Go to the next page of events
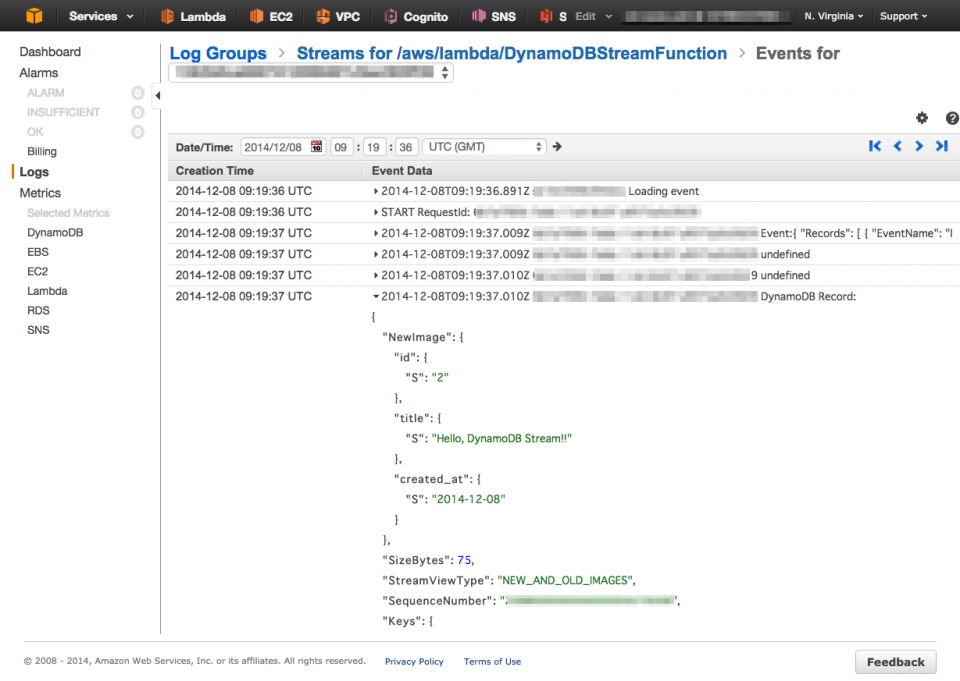The image size is (960, 681). tap(919, 146)
